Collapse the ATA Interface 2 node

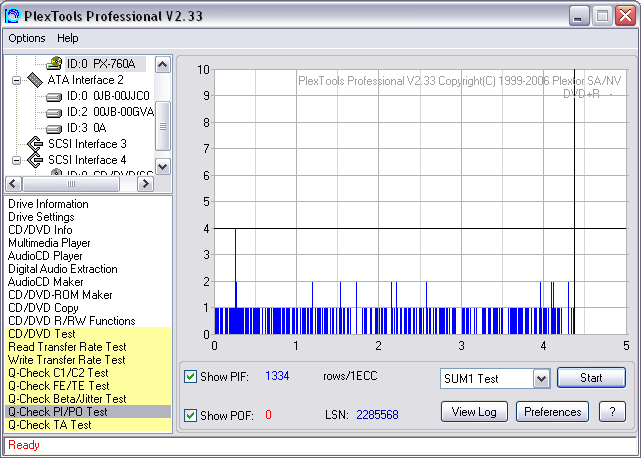coord(16,80)
